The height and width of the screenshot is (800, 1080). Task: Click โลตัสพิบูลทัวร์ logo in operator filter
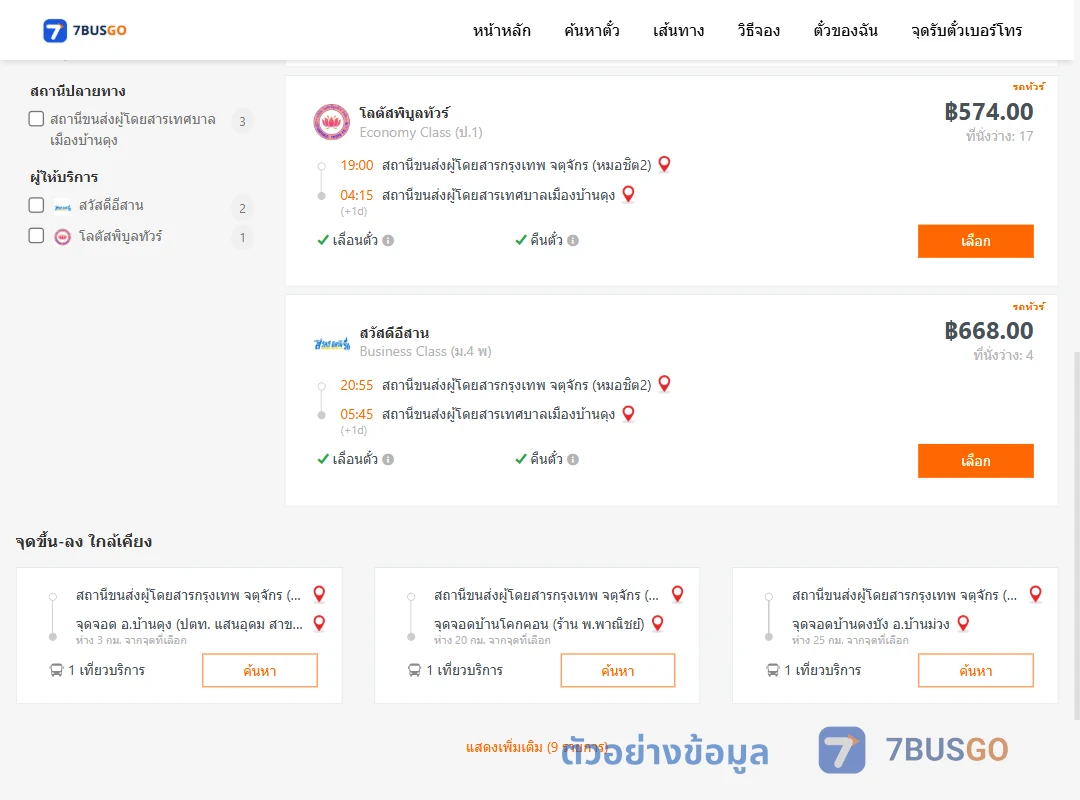pyautogui.click(x=63, y=237)
